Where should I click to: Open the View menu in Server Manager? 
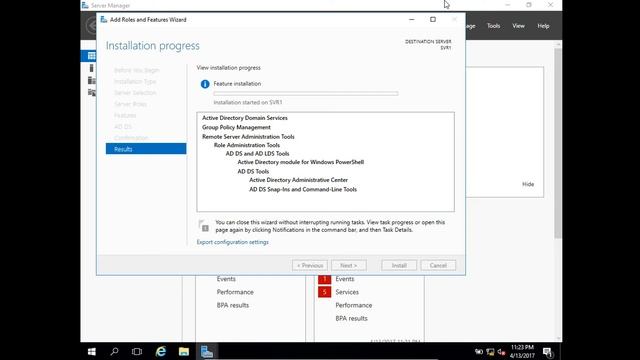518,26
